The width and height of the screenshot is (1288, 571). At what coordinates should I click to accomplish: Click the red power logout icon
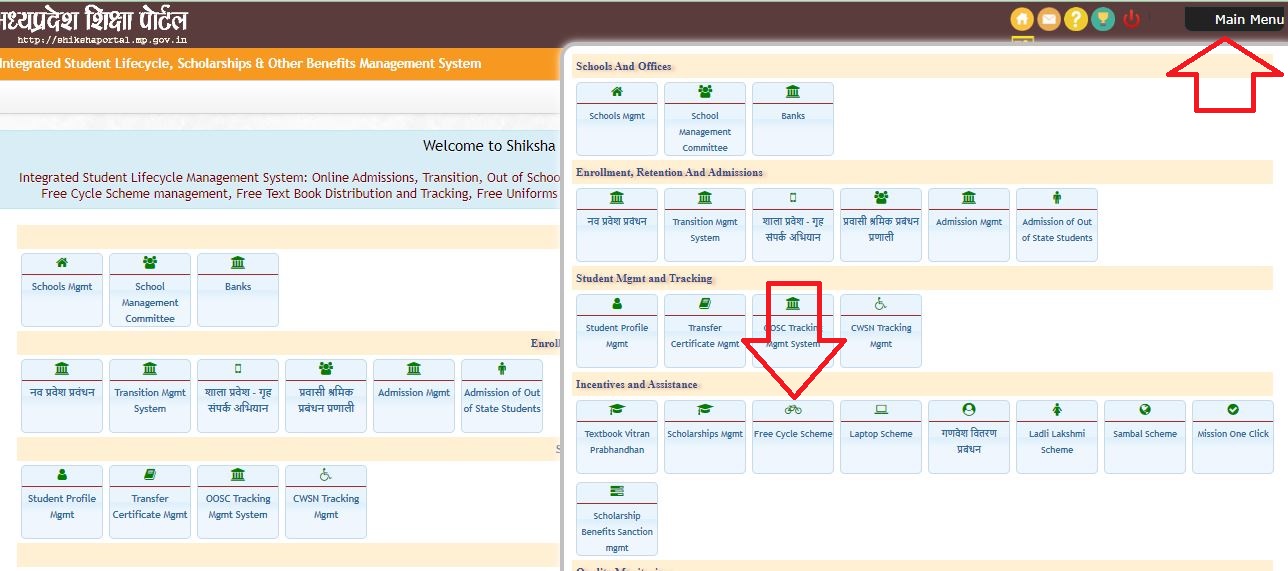coord(1132,19)
